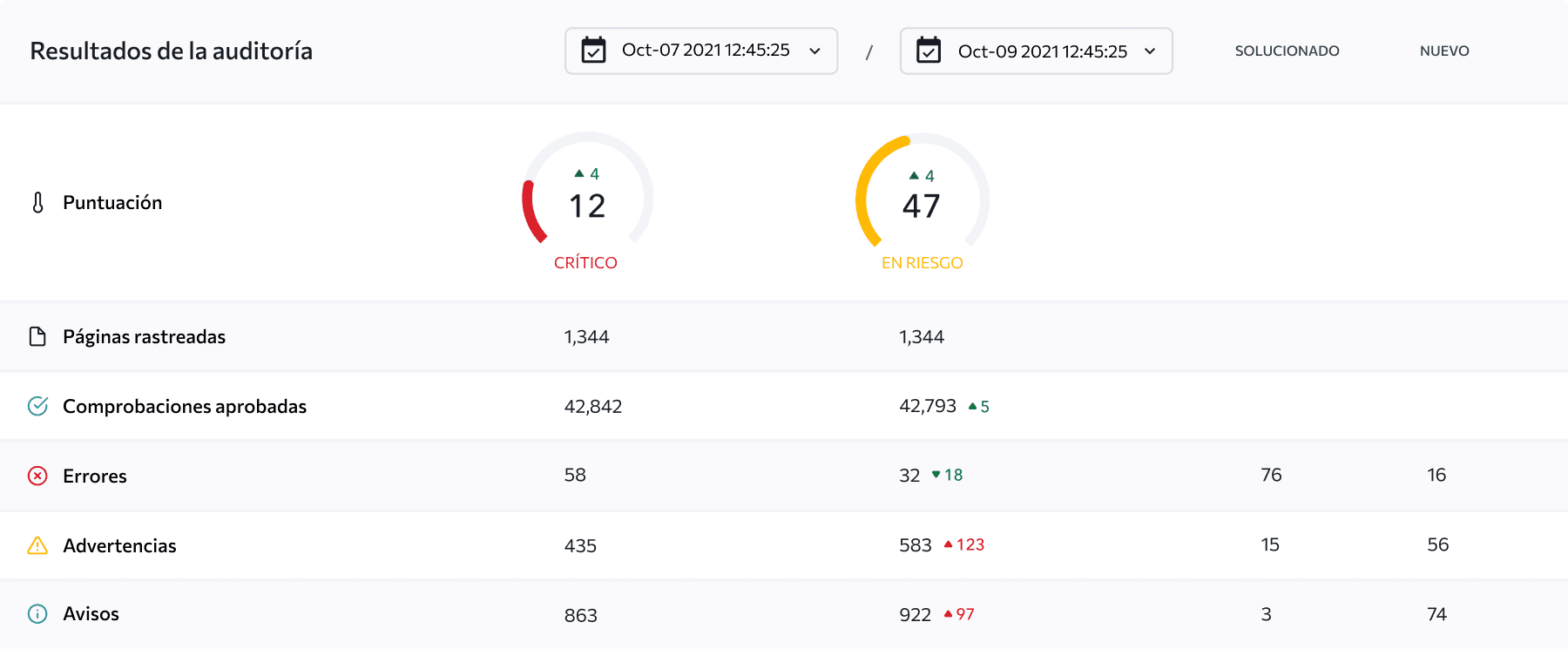The image size is (1568, 649).
Task: Click the NUEVO column header
Action: (x=1444, y=51)
